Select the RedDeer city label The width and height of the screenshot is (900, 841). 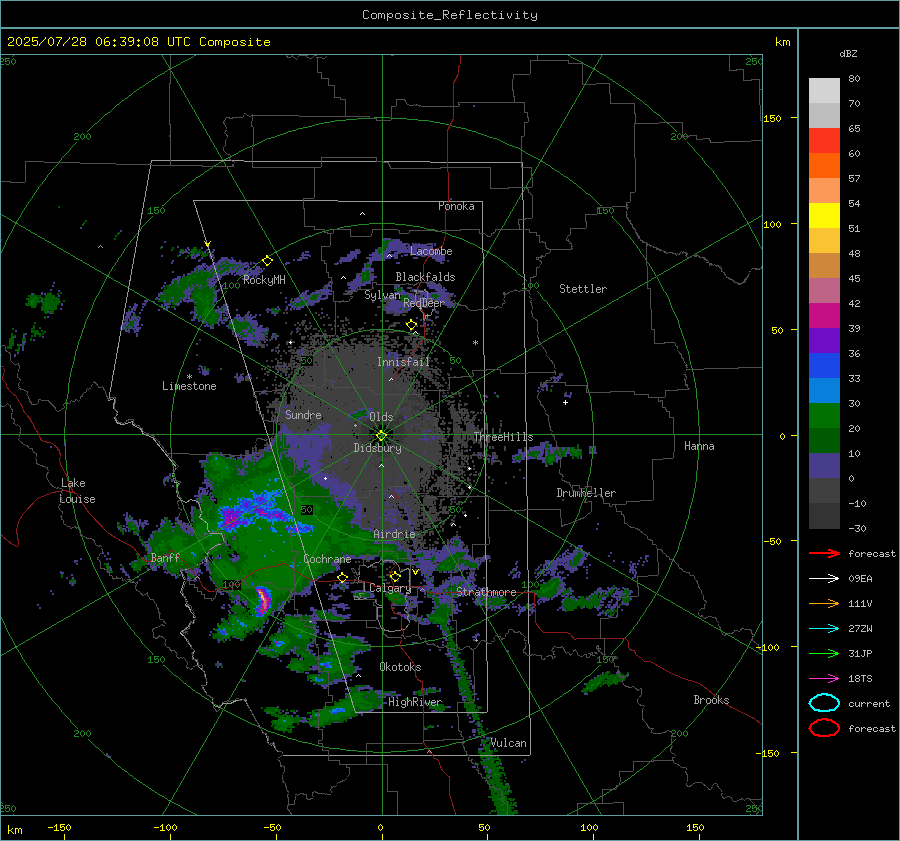pyautogui.click(x=424, y=303)
